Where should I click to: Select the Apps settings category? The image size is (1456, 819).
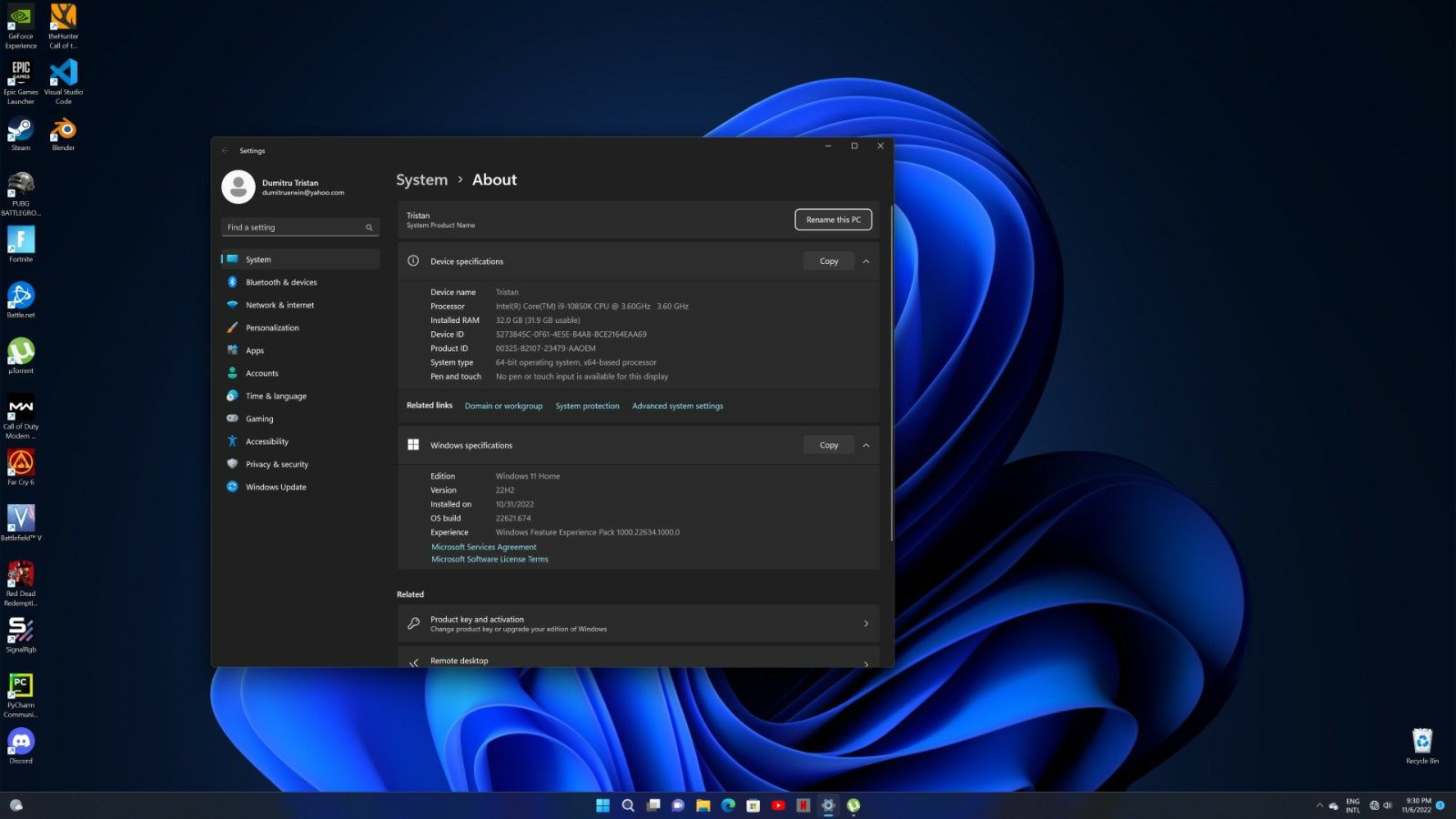click(x=299, y=350)
